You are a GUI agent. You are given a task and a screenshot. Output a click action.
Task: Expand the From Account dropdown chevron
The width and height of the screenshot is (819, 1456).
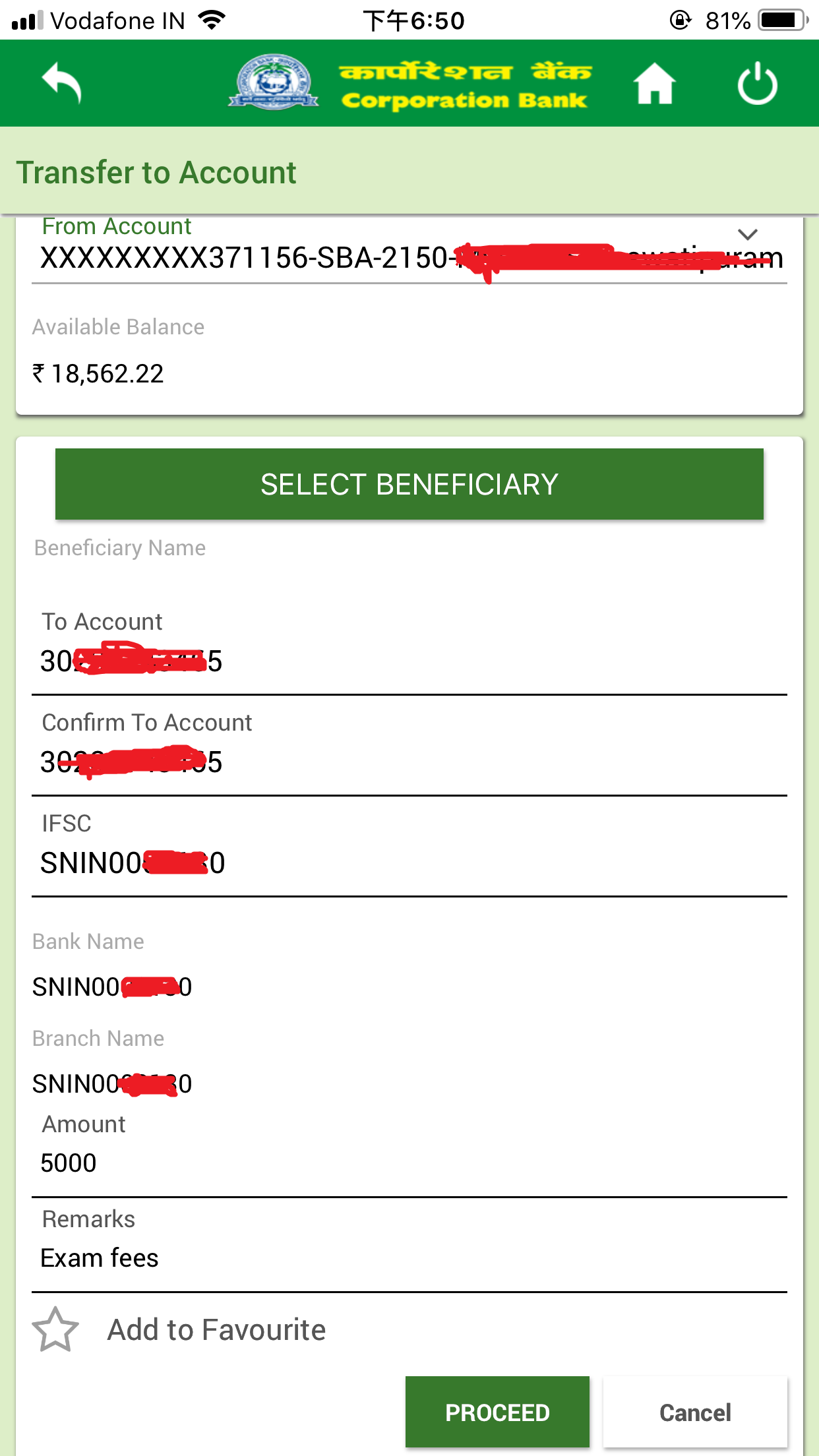coord(747,234)
